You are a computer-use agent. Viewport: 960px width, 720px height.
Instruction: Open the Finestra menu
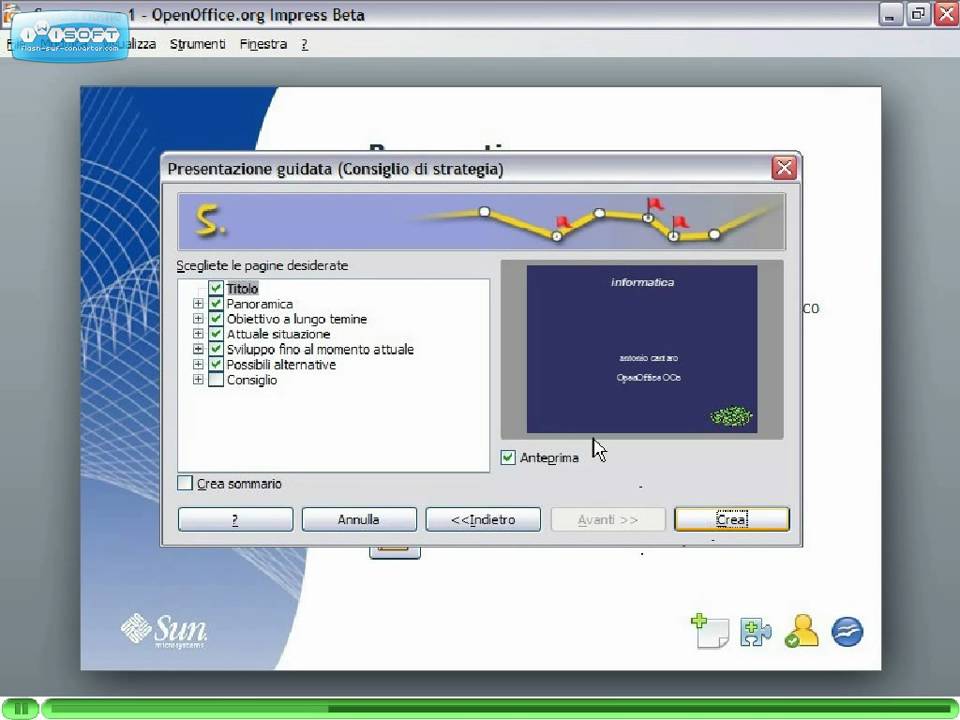[x=263, y=44]
